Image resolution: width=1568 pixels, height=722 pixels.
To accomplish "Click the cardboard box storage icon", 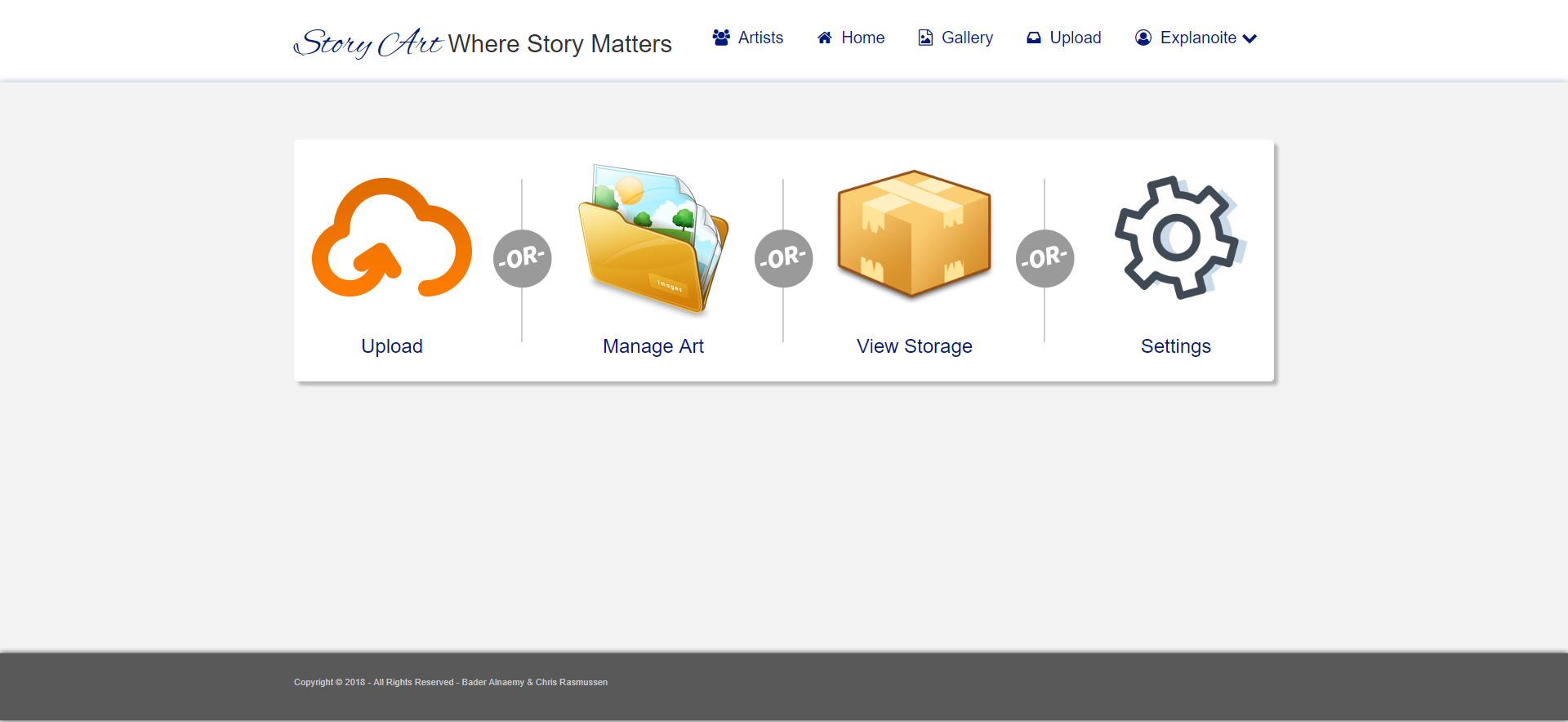I will pyautogui.click(x=915, y=234).
